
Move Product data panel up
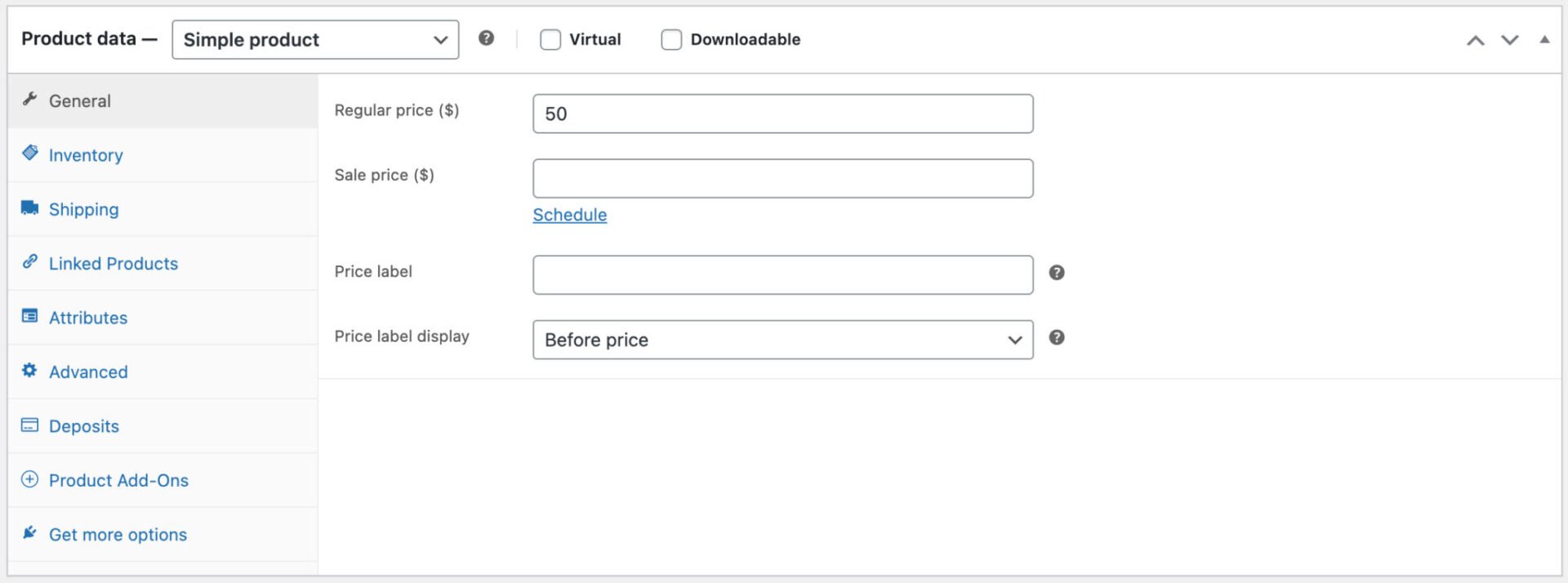coord(1475,40)
